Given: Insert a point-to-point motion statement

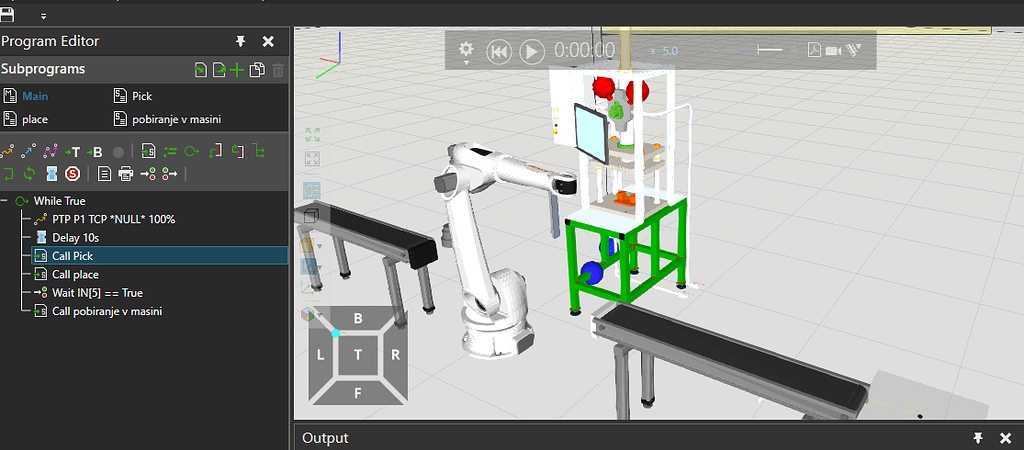Looking at the screenshot, I should pos(9,152).
